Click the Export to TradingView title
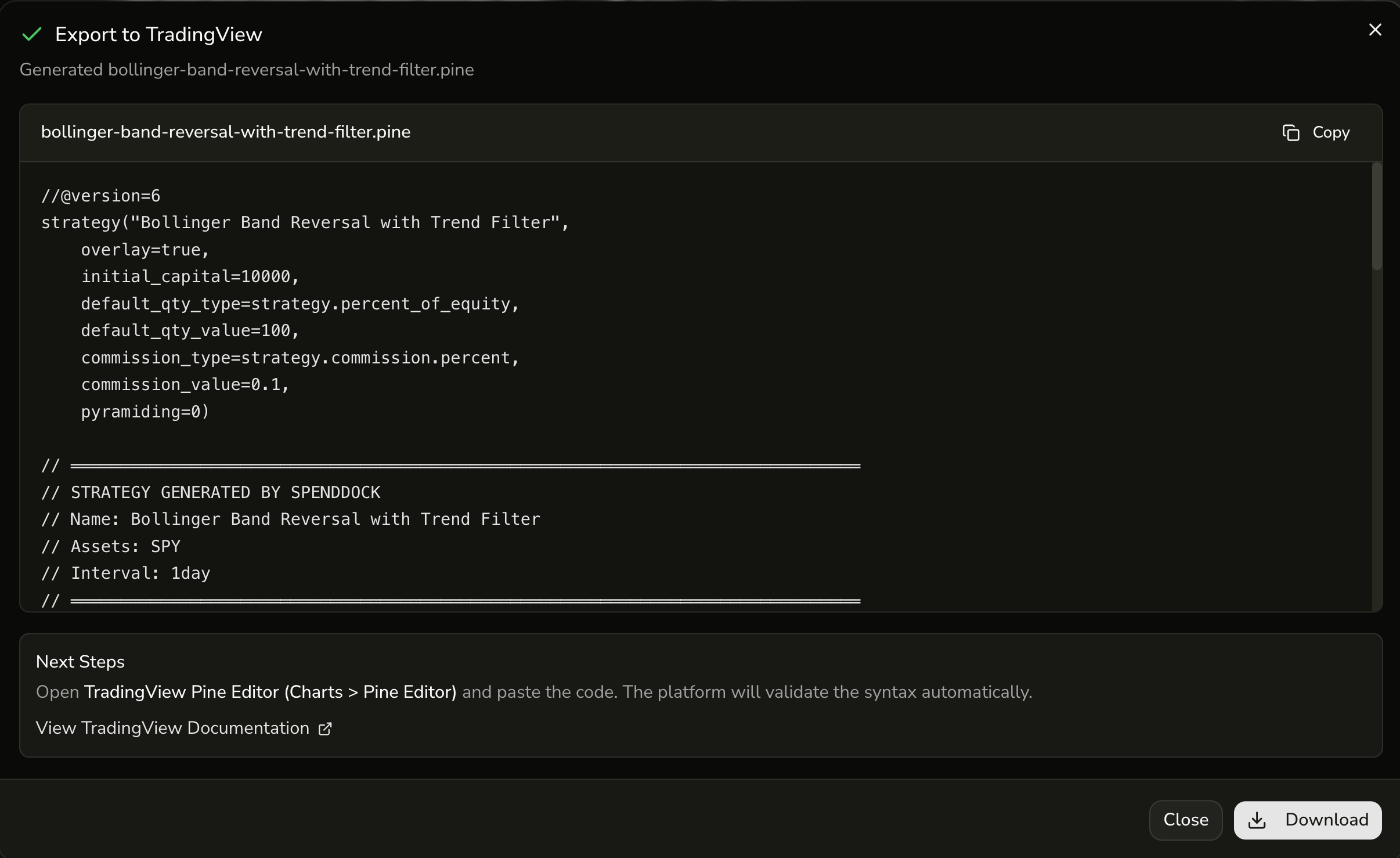 point(158,34)
